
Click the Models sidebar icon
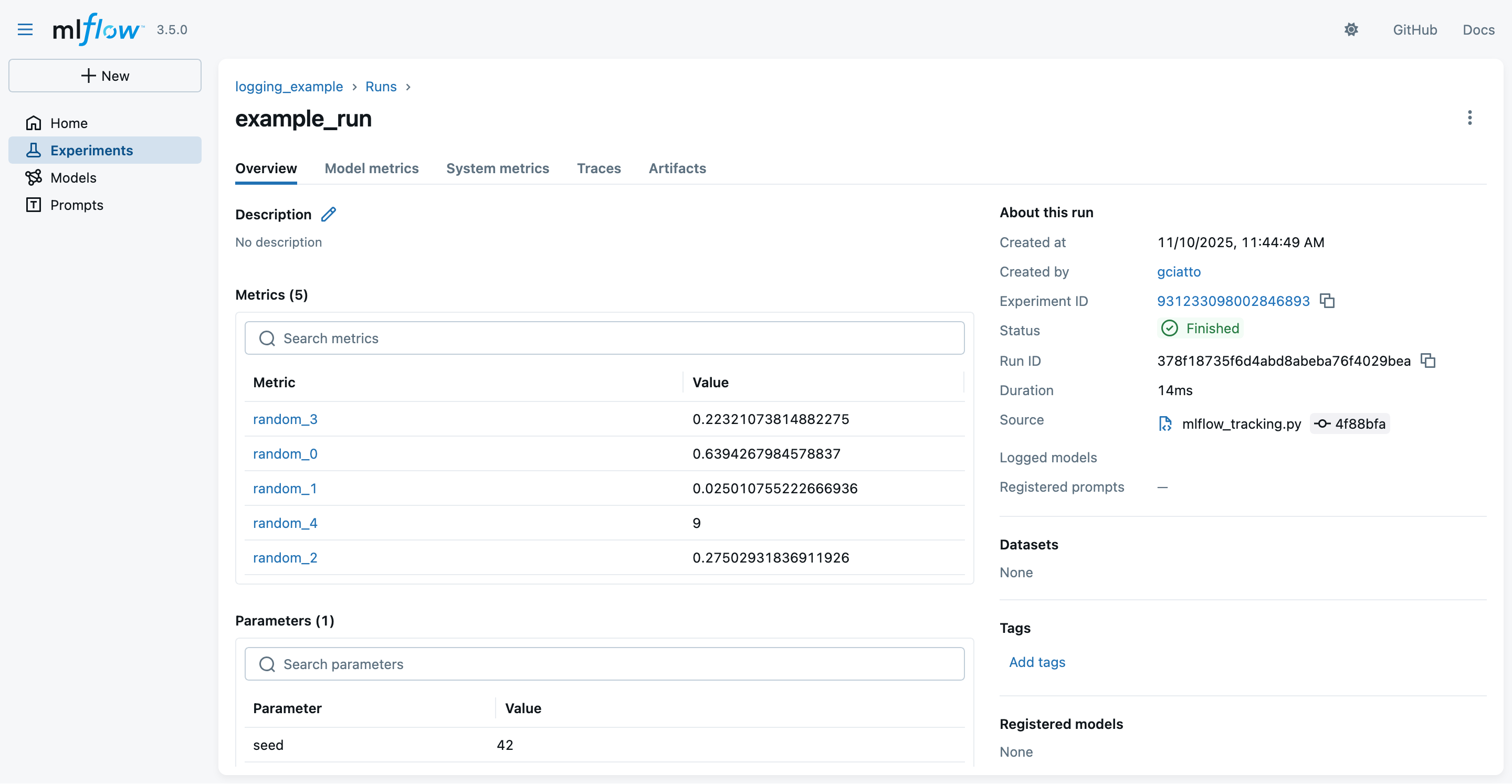coord(34,177)
